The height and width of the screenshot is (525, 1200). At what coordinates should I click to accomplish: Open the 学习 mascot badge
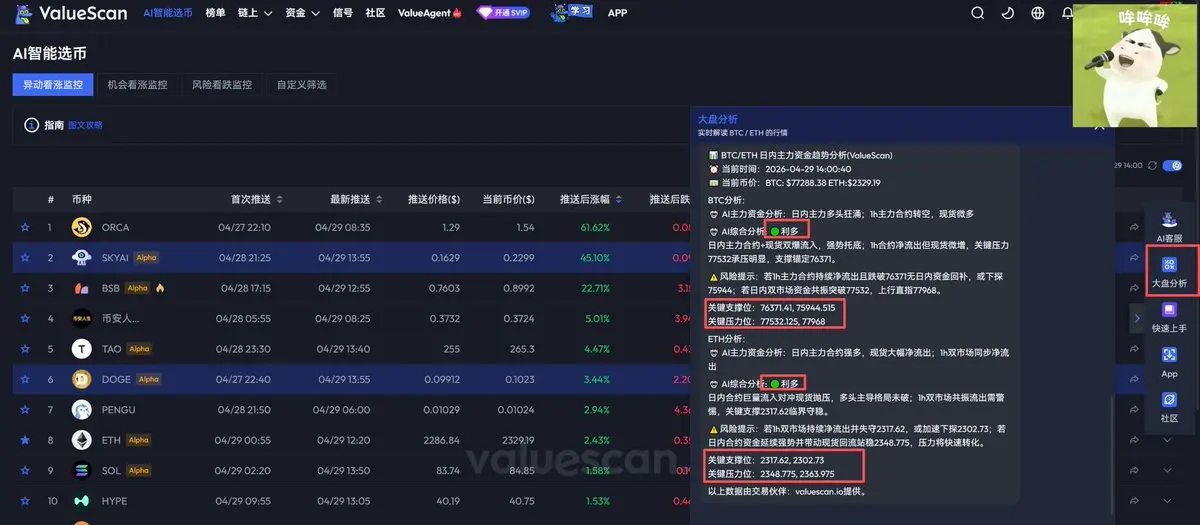point(572,13)
